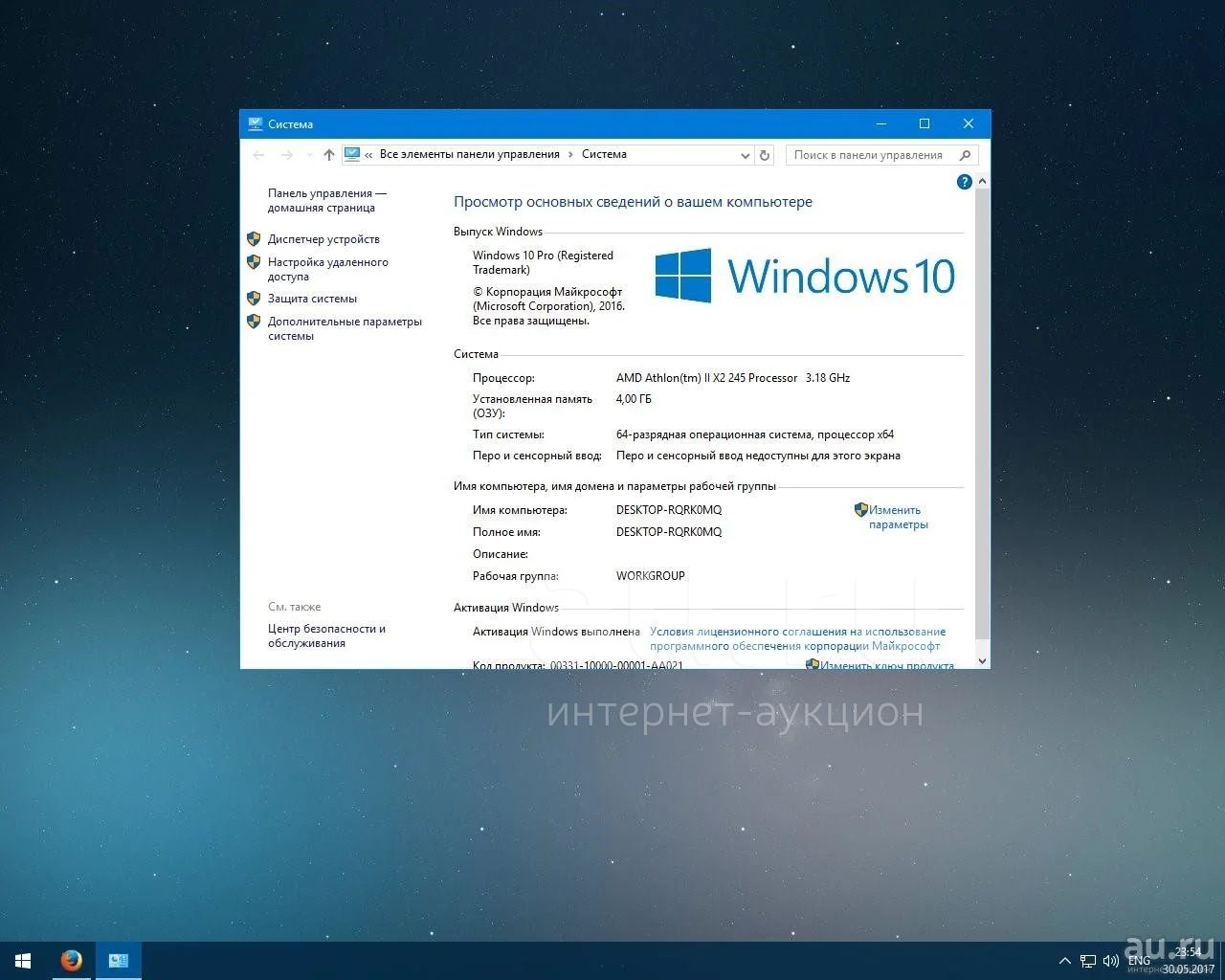Click shield icon beside Диспетчер устройств
The width and height of the screenshot is (1225, 980).
pos(254,239)
